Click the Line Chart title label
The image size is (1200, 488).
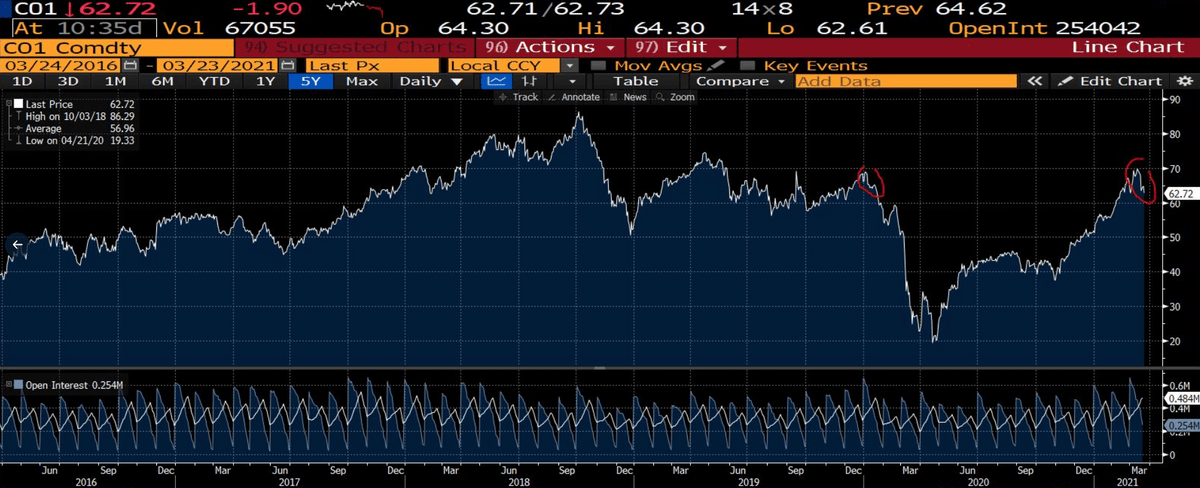point(1128,47)
